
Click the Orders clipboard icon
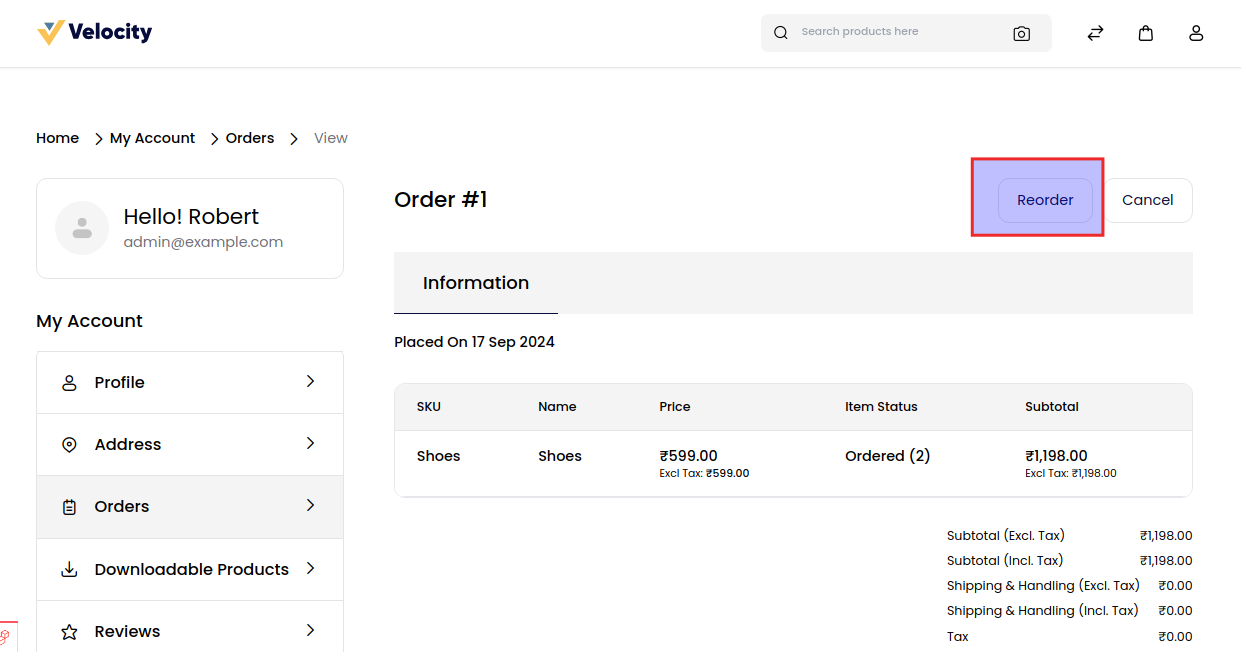(68, 506)
